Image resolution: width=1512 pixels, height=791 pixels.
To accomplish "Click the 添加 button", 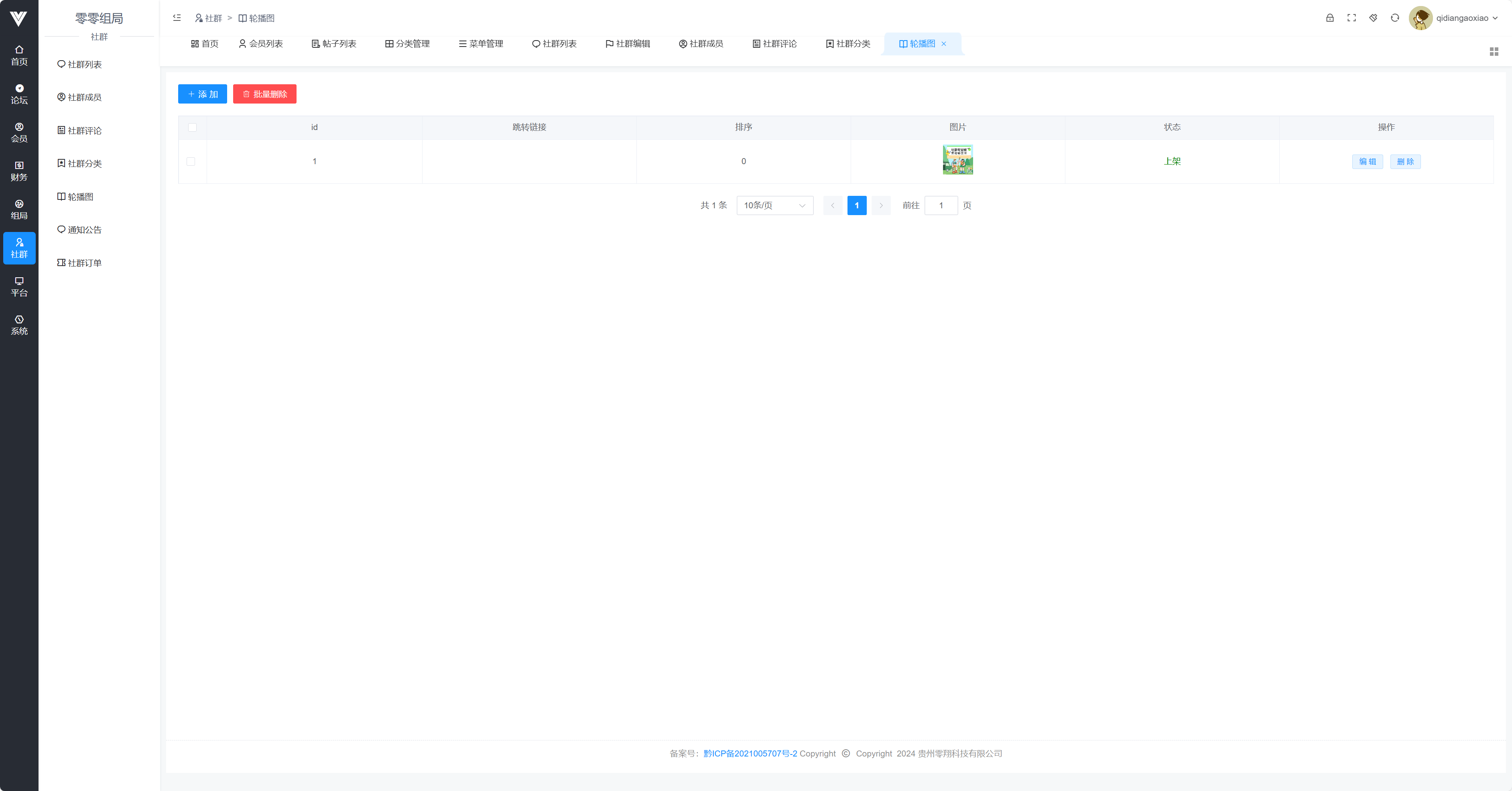I will pos(203,94).
